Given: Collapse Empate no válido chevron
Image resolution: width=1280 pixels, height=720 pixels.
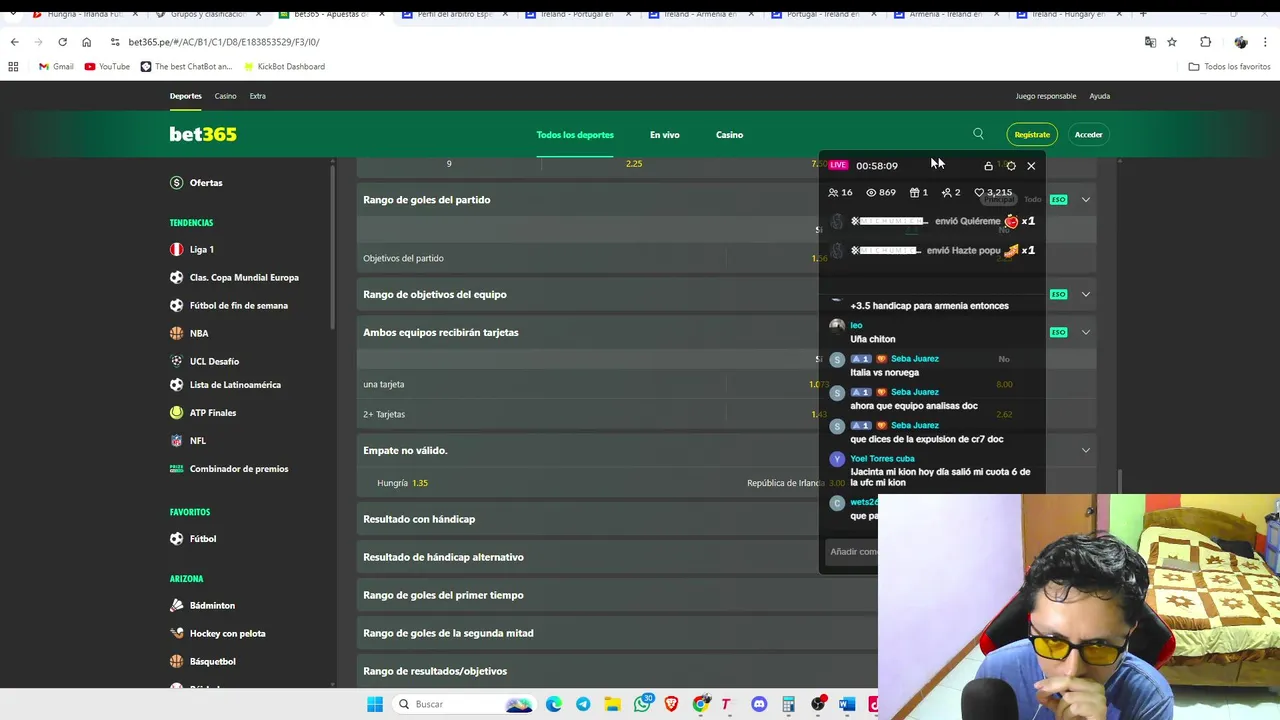Looking at the screenshot, I should point(1085,450).
